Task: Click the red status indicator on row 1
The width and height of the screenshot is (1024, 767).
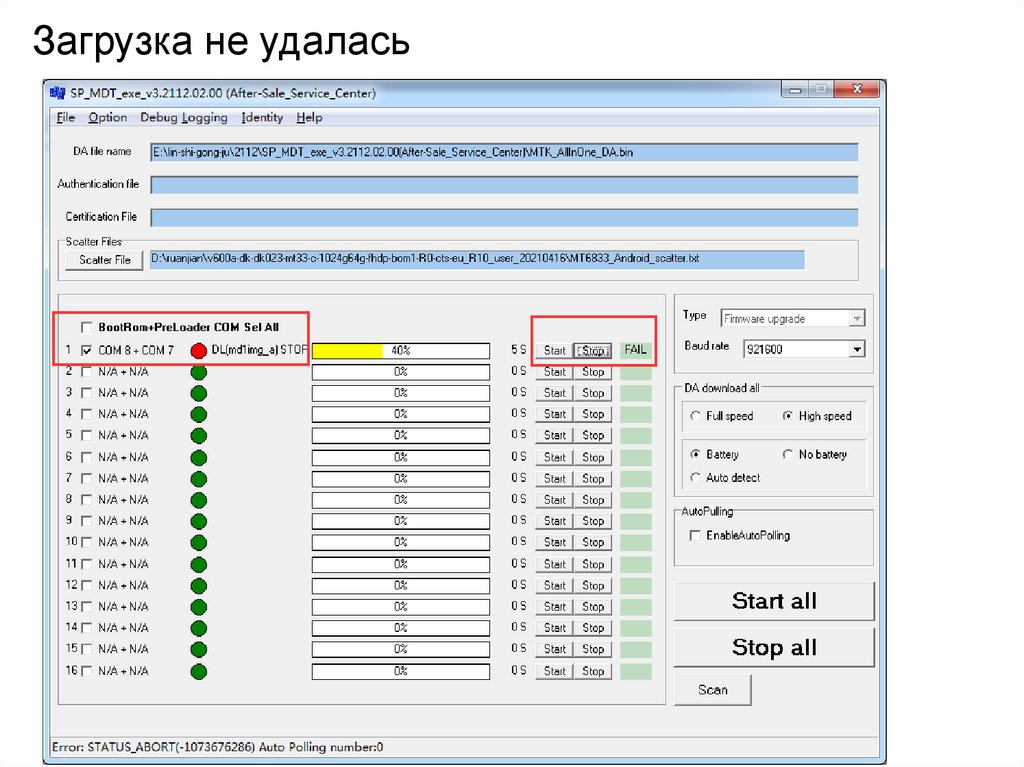Action: coord(199,351)
